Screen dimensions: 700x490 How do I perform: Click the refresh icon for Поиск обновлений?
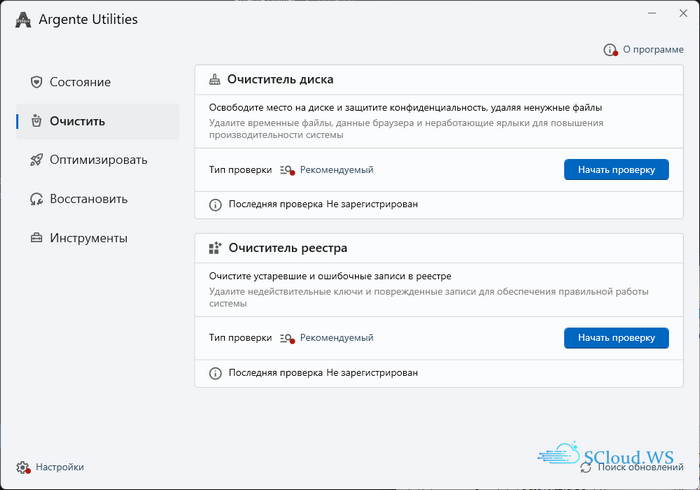pyautogui.click(x=586, y=467)
